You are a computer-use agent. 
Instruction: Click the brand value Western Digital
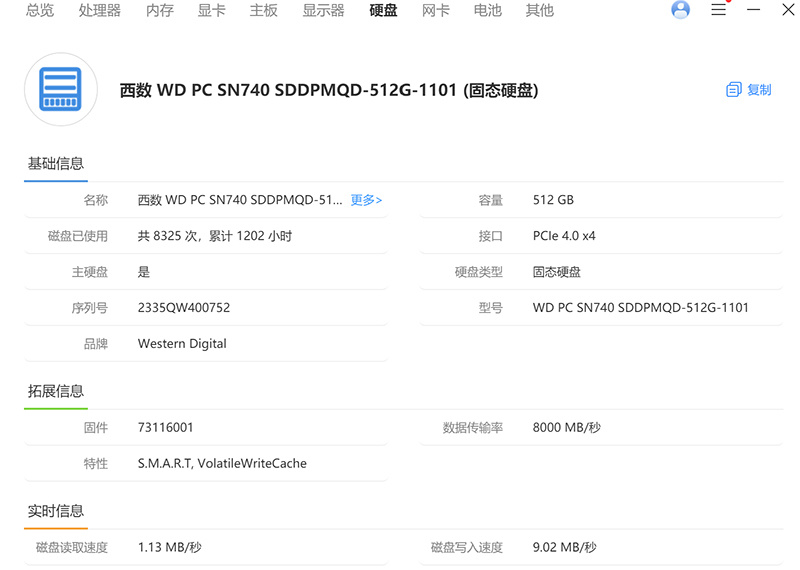point(182,344)
